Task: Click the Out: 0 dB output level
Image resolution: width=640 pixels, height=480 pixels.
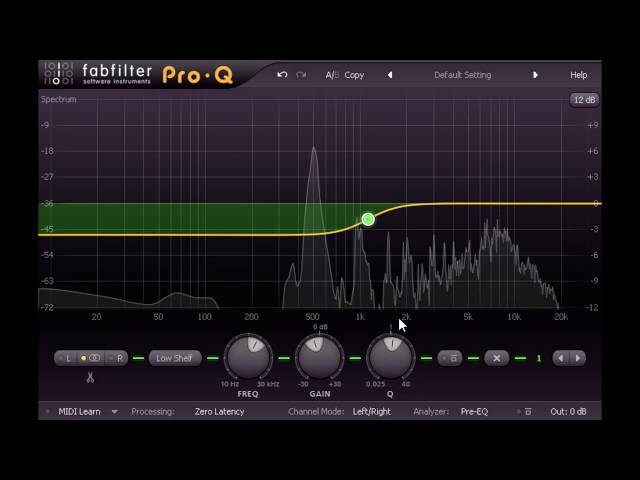Action: point(568,412)
